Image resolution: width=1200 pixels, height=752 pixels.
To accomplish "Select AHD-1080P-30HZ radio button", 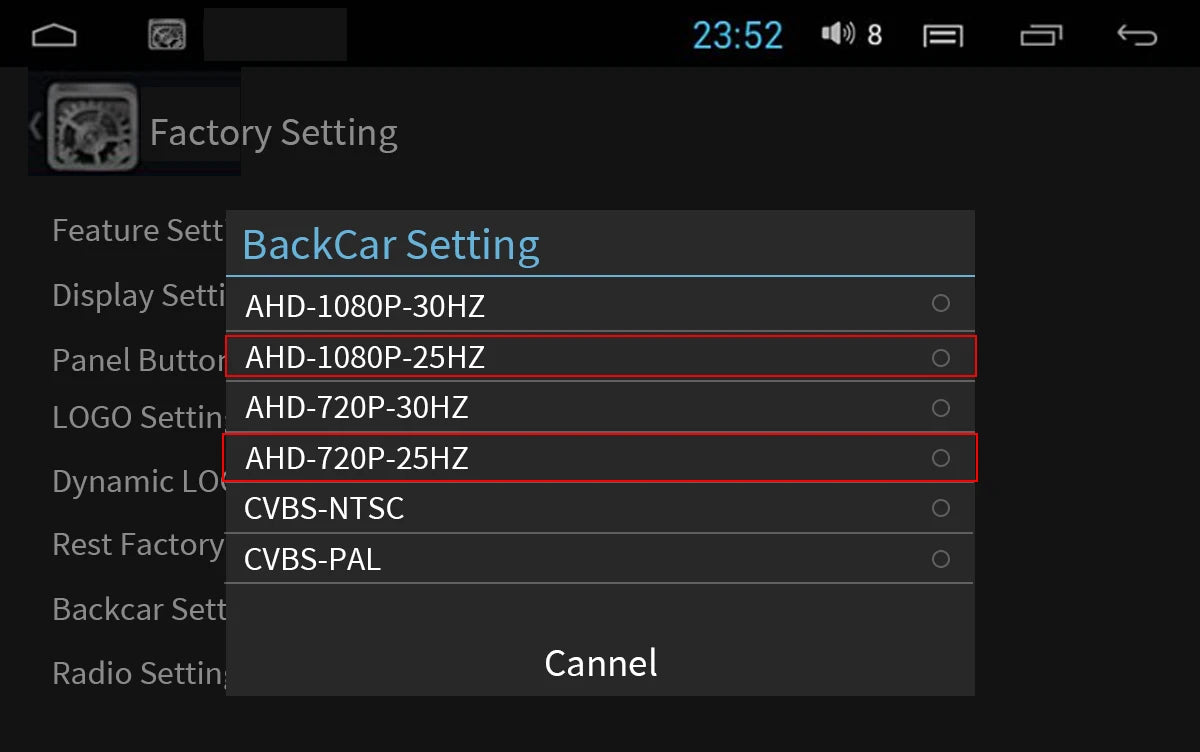I will coord(940,303).
